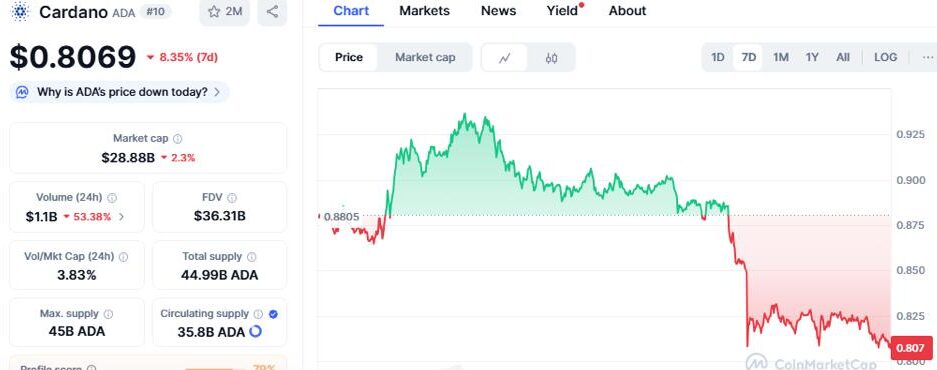This screenshot has height=370, width=937.
Task: Switch to candlestick chart icon
Action: click(551, 57)
